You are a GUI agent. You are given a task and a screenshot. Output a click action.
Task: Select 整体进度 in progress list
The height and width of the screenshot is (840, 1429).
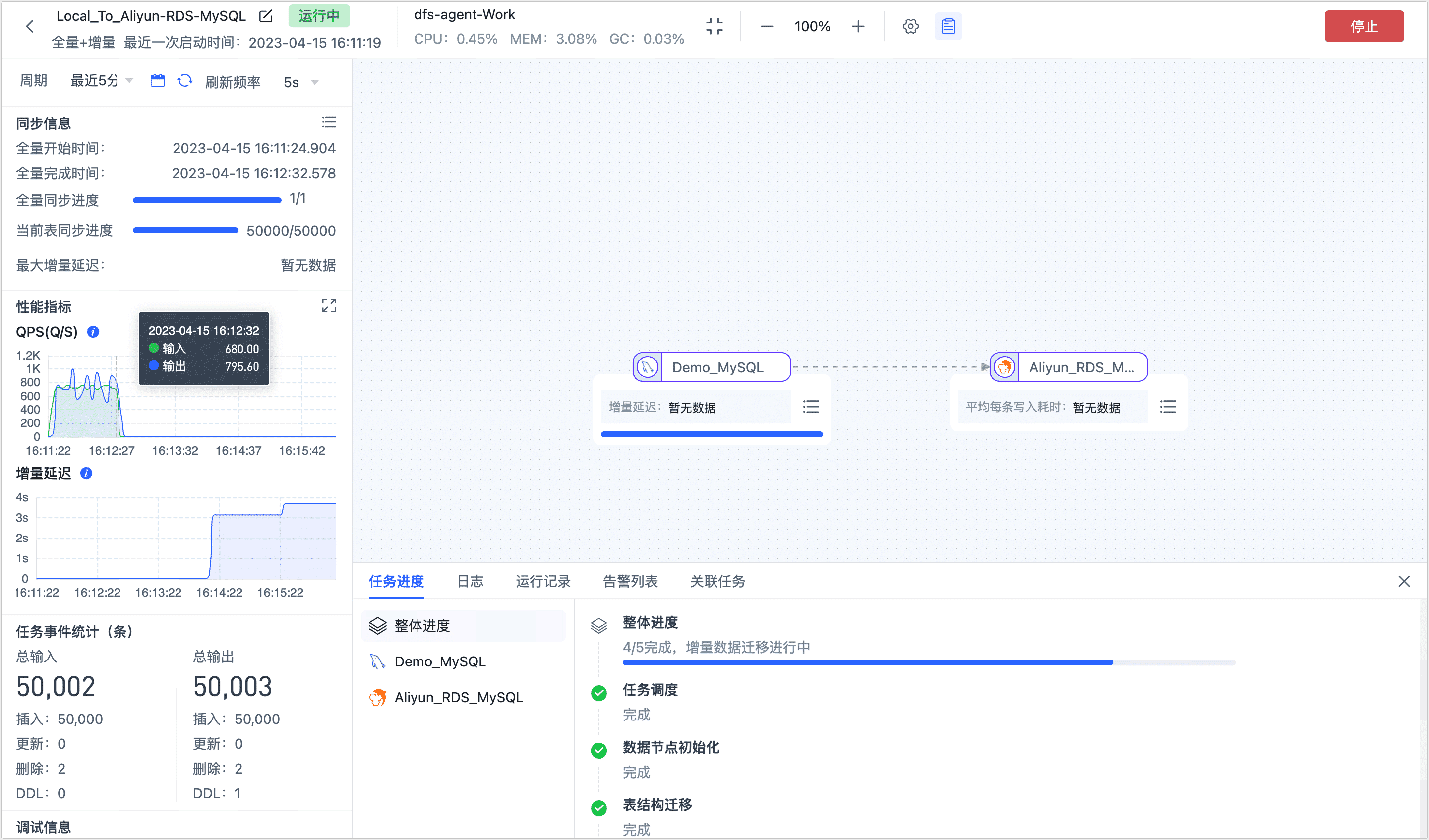(x=463, y=626)
